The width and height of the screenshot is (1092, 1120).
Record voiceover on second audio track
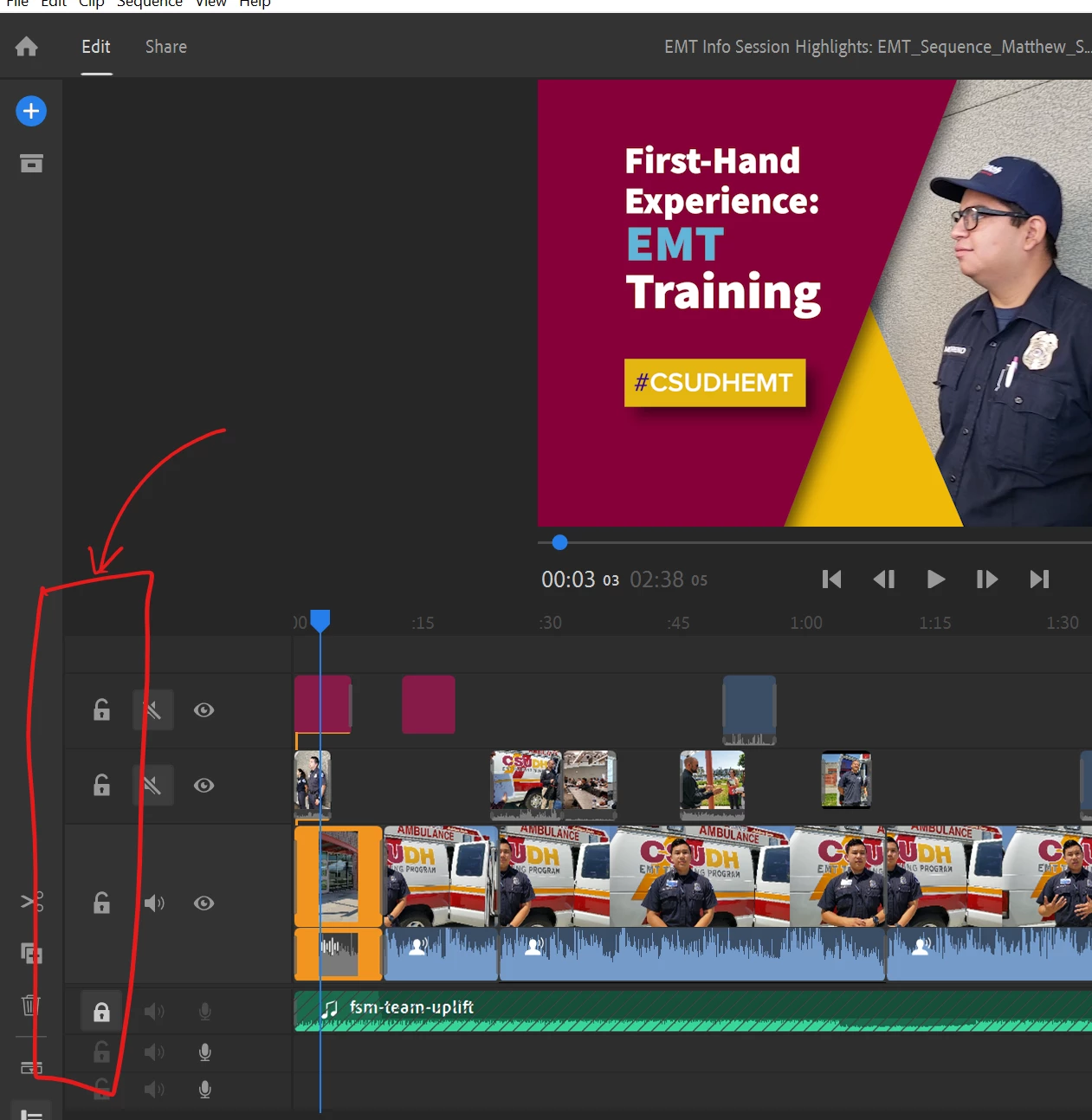tap(205, 1052)
